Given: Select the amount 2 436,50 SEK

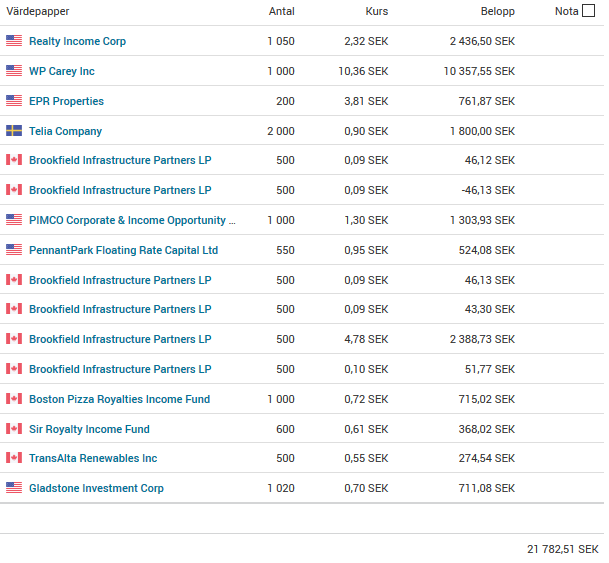Looking at the screenshot, I should [482, 41].
